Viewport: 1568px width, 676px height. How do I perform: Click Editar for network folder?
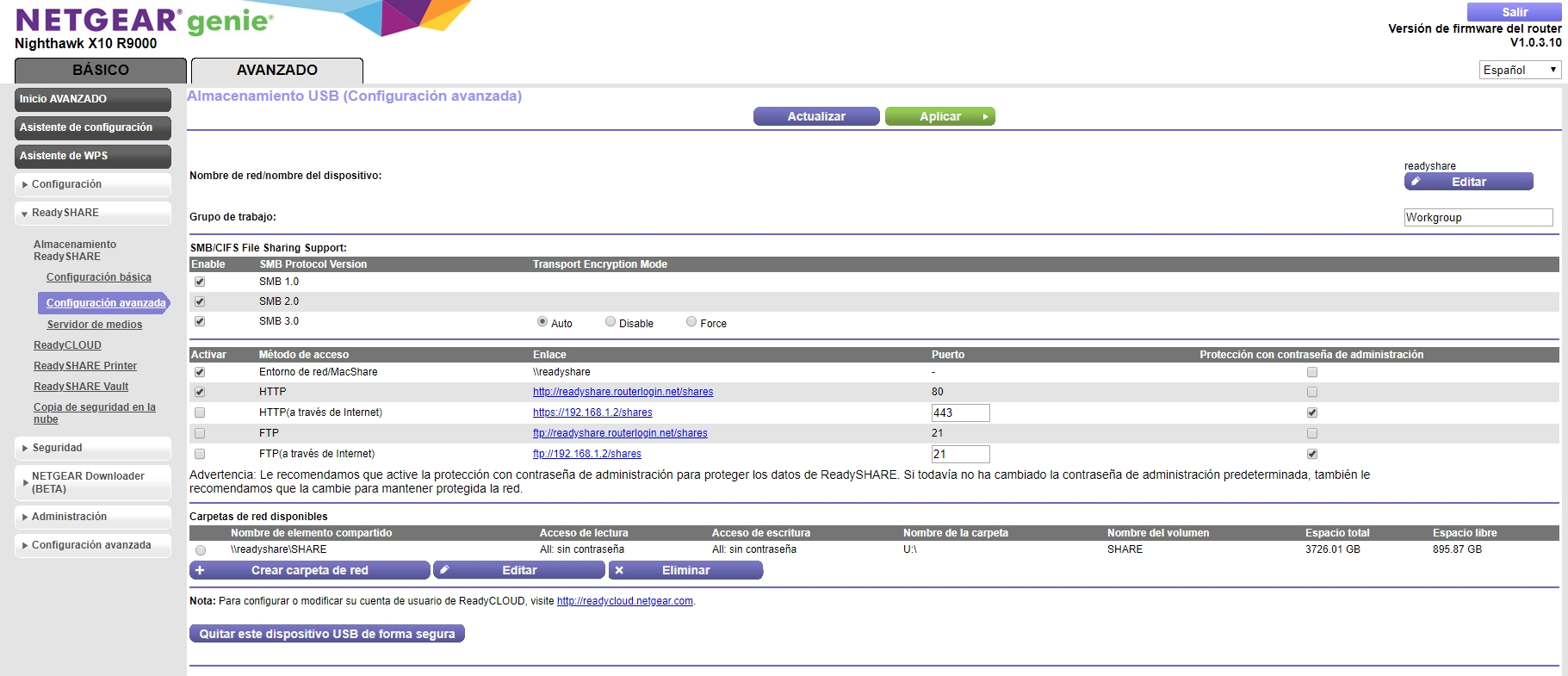519,570
